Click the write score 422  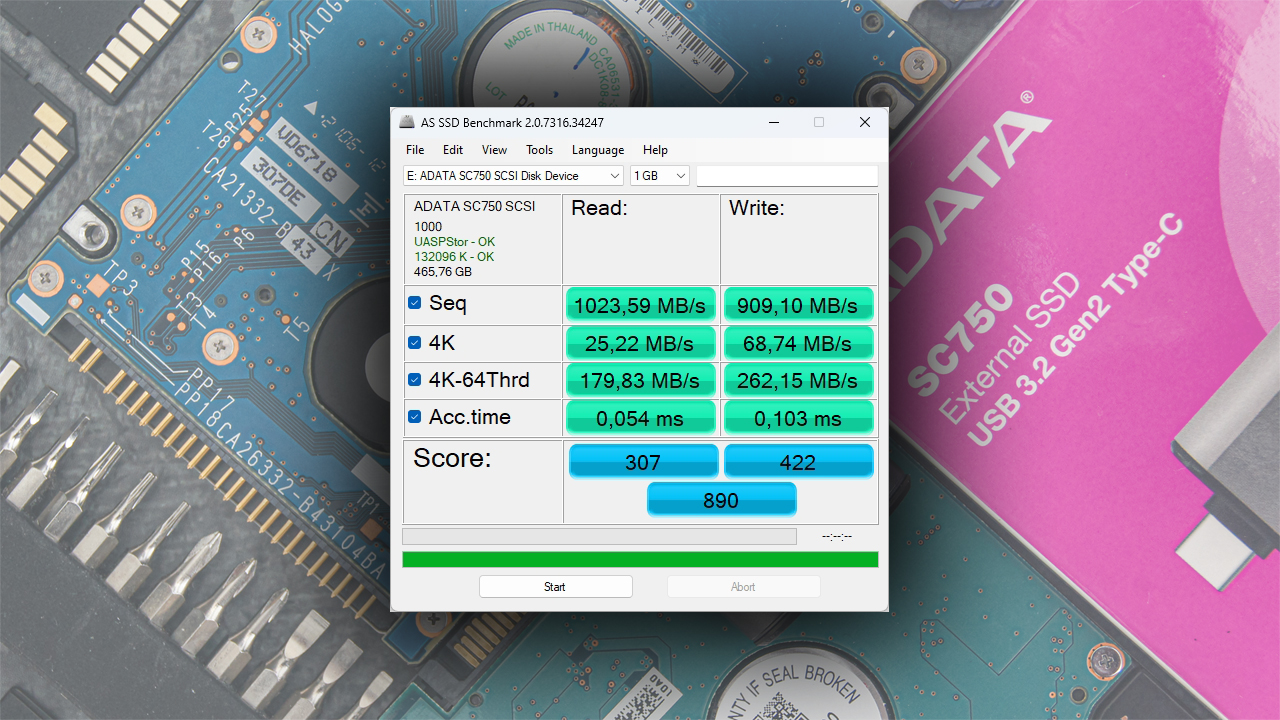[x=799, y=461]
